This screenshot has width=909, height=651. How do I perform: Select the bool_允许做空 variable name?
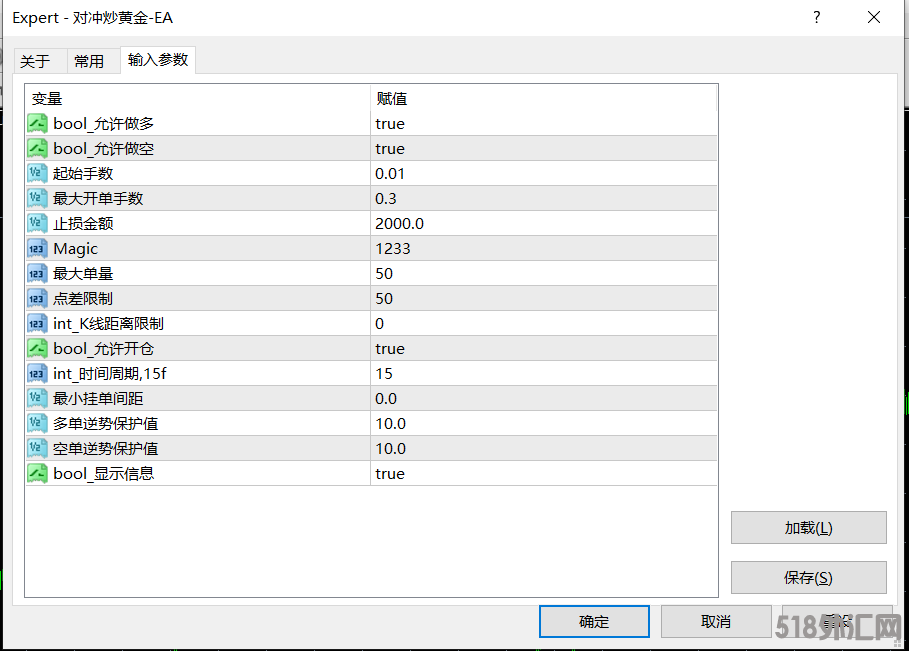pyautogui.click(x=103, y=148)
